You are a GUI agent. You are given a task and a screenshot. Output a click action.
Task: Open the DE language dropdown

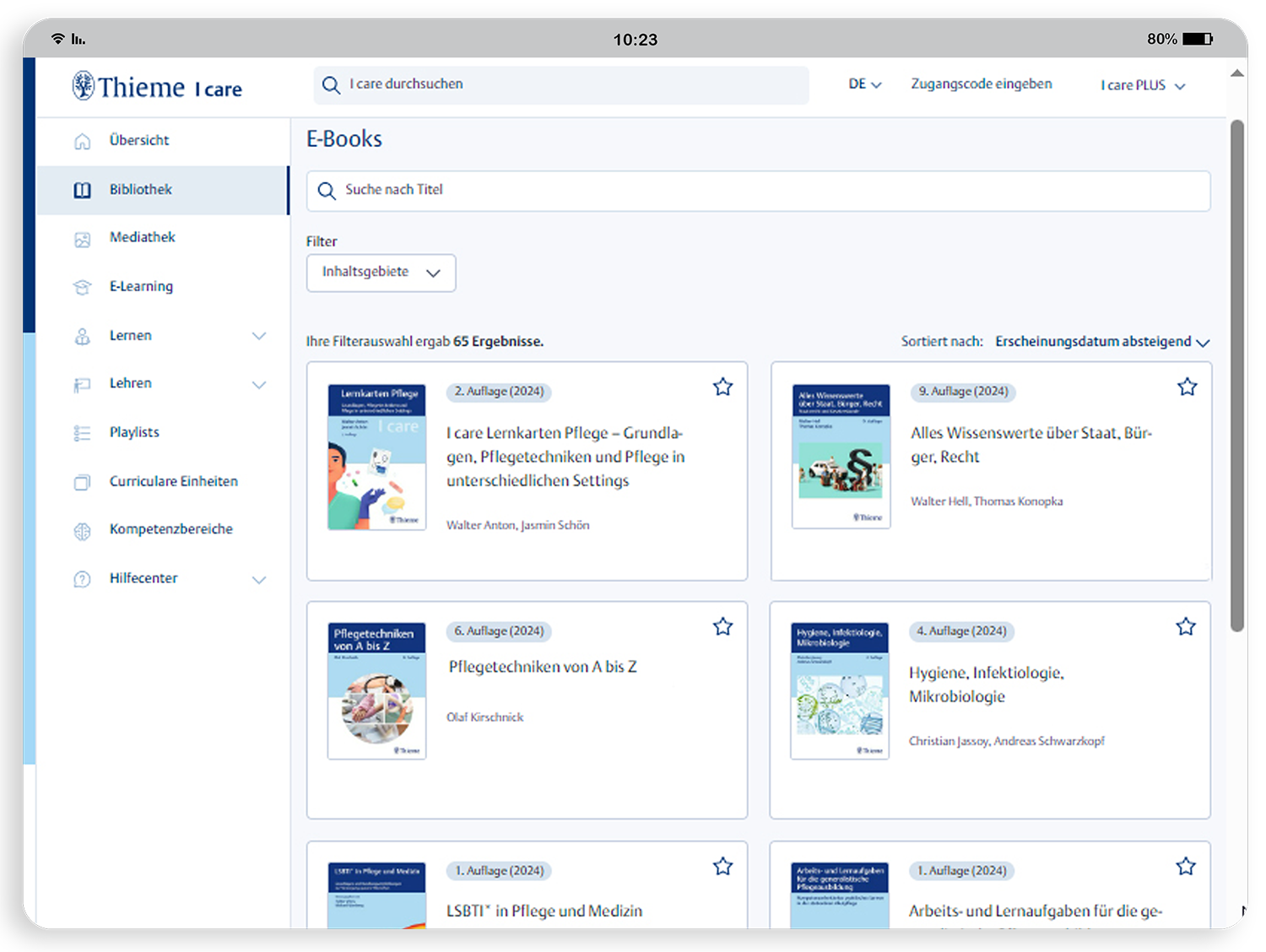pyautogui.click(x=865, y=84)
